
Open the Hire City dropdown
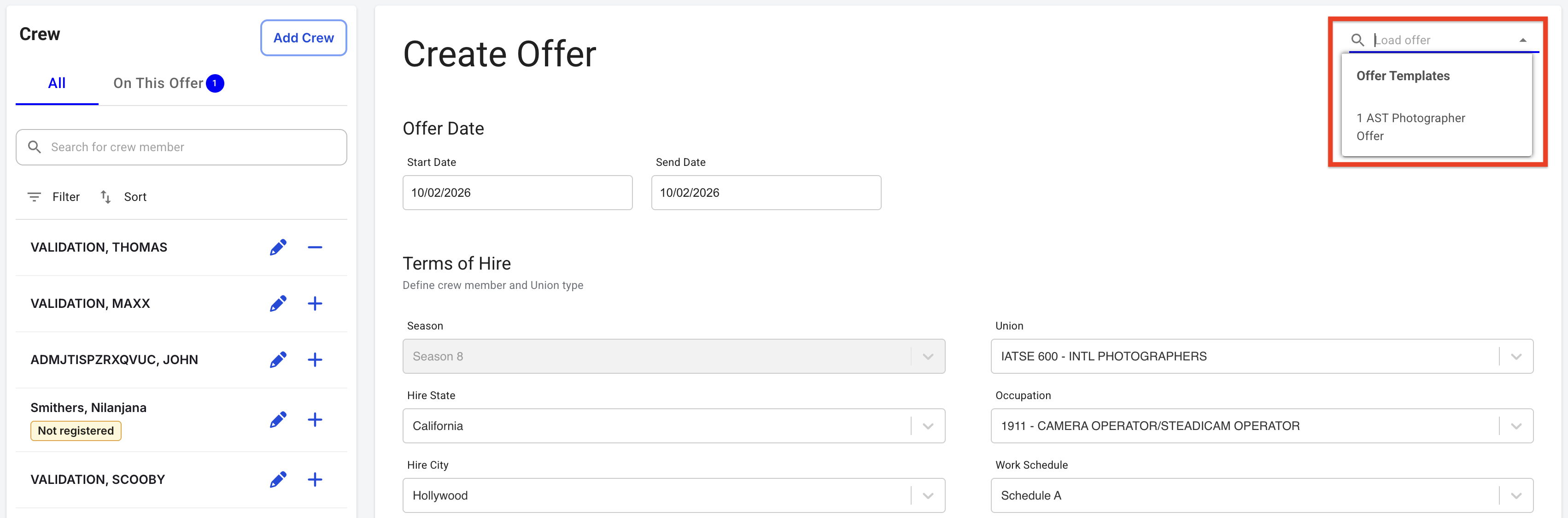[x=674, y=495]
